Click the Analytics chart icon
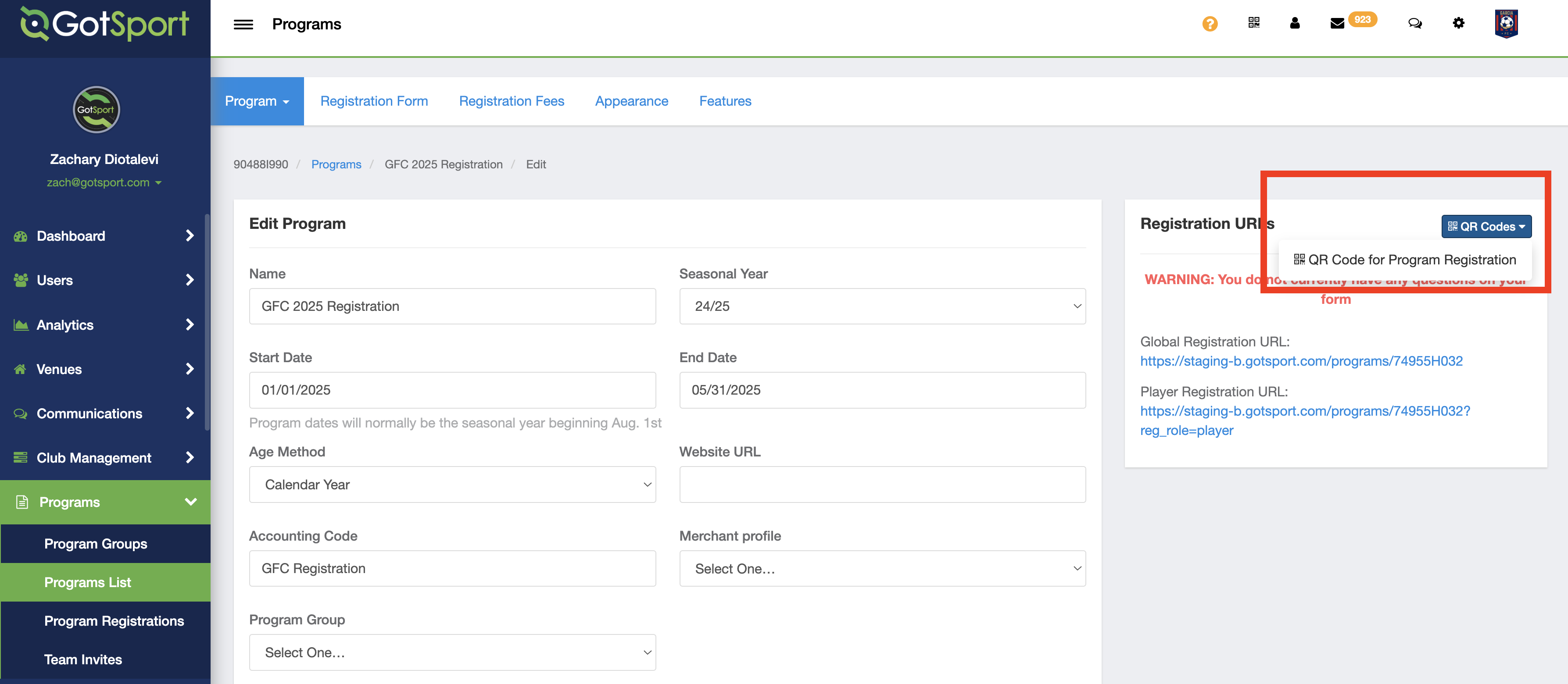The height and width of the screenshot is (684, 1568). coord(21,325)
